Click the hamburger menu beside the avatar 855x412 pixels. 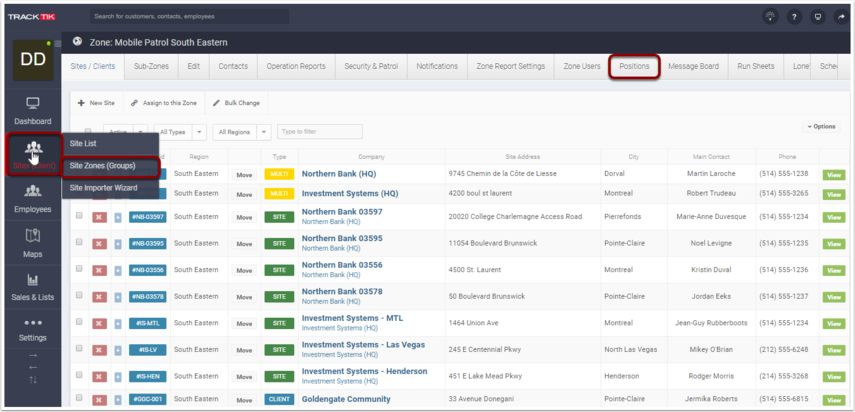click(x=58, y=44)
